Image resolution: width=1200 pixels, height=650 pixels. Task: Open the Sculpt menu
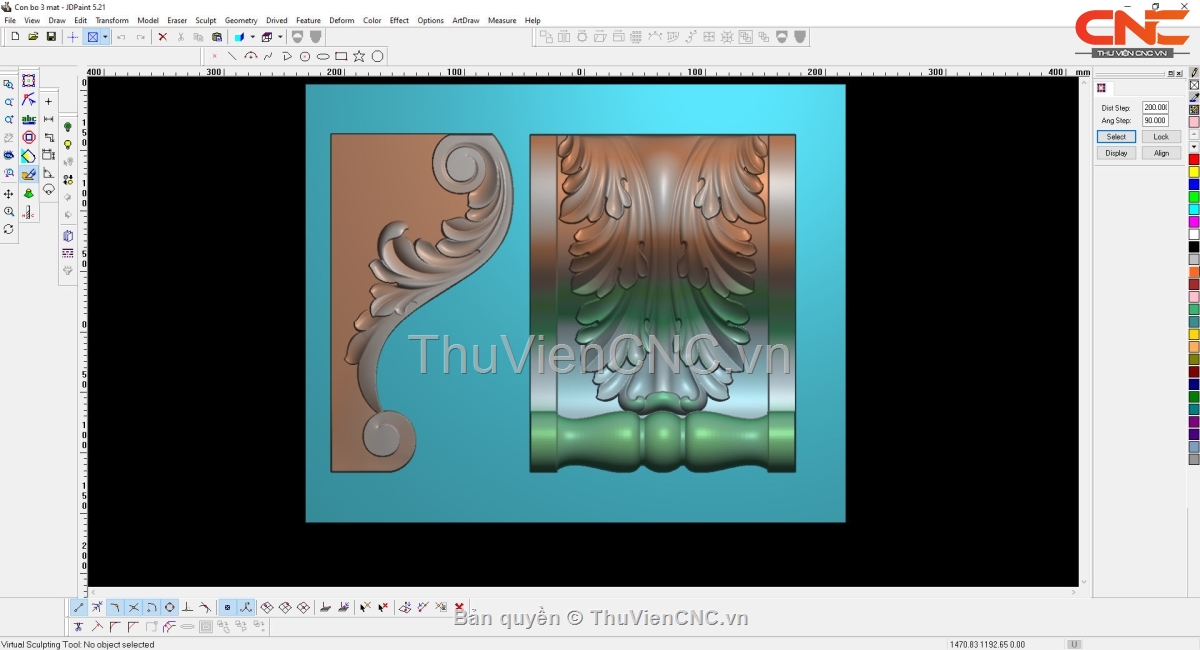[205, 20]
